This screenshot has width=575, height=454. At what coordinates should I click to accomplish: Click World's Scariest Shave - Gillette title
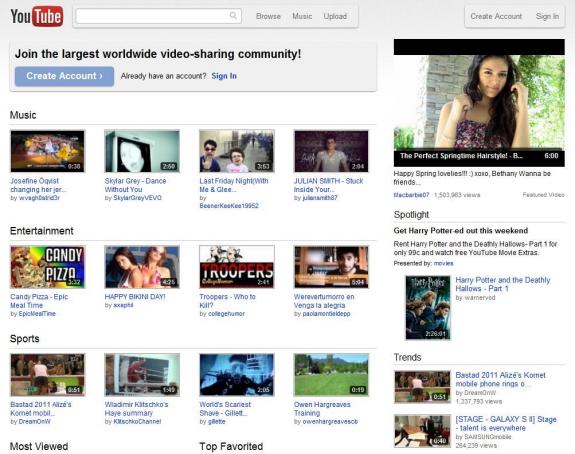click(225, 409)
